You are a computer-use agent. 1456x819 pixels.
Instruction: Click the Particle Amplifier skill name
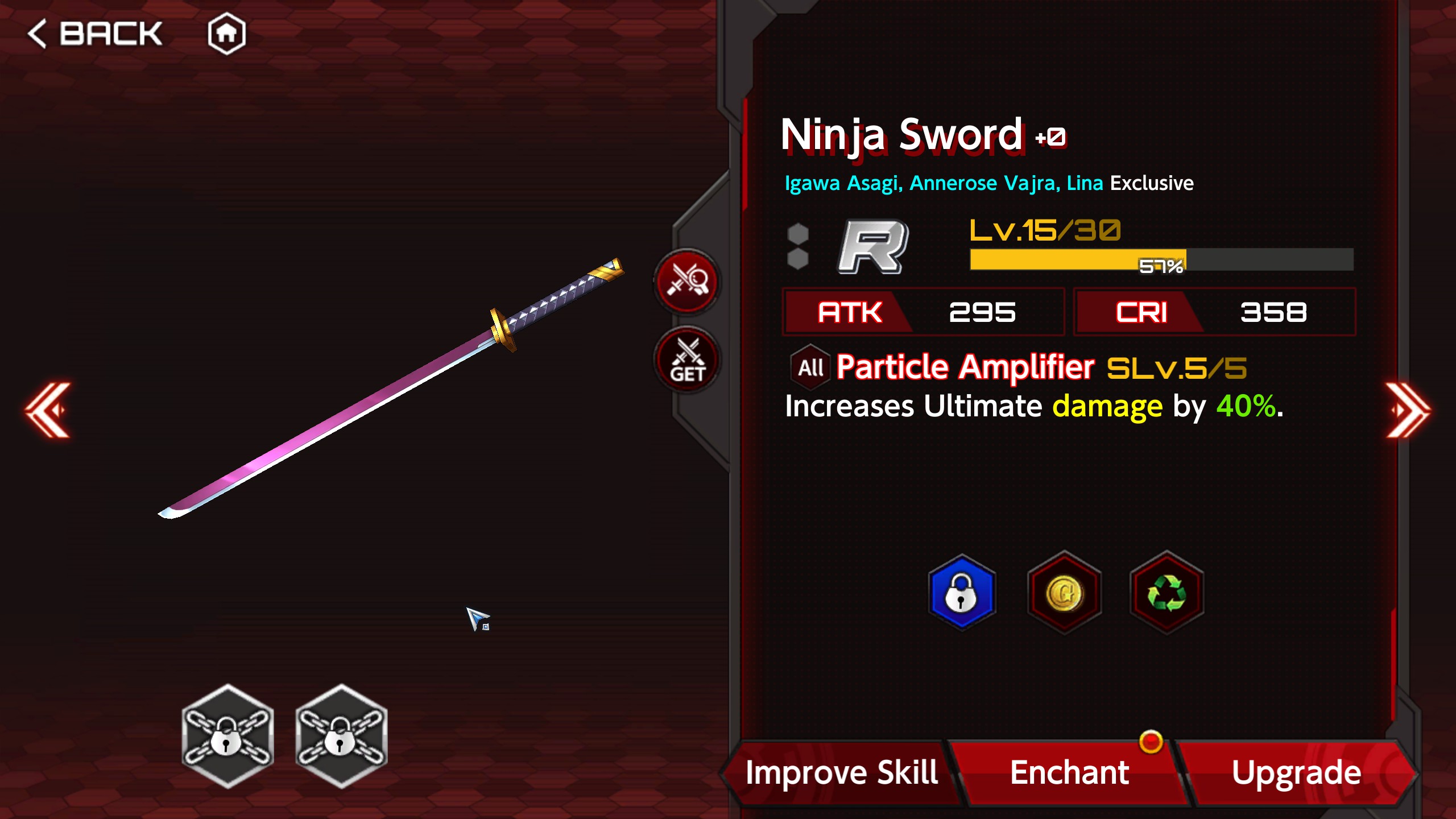pos(965,367)
